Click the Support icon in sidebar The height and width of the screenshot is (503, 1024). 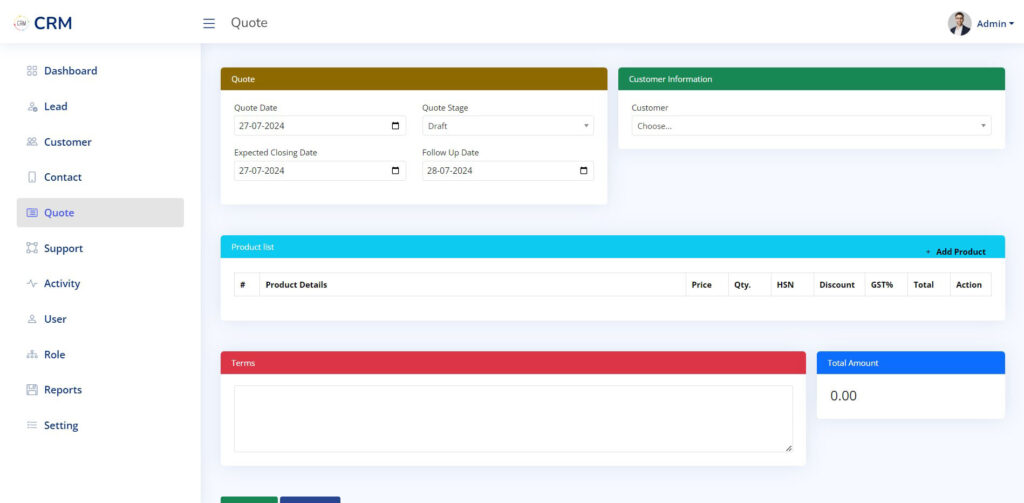(x=32, y=248)
